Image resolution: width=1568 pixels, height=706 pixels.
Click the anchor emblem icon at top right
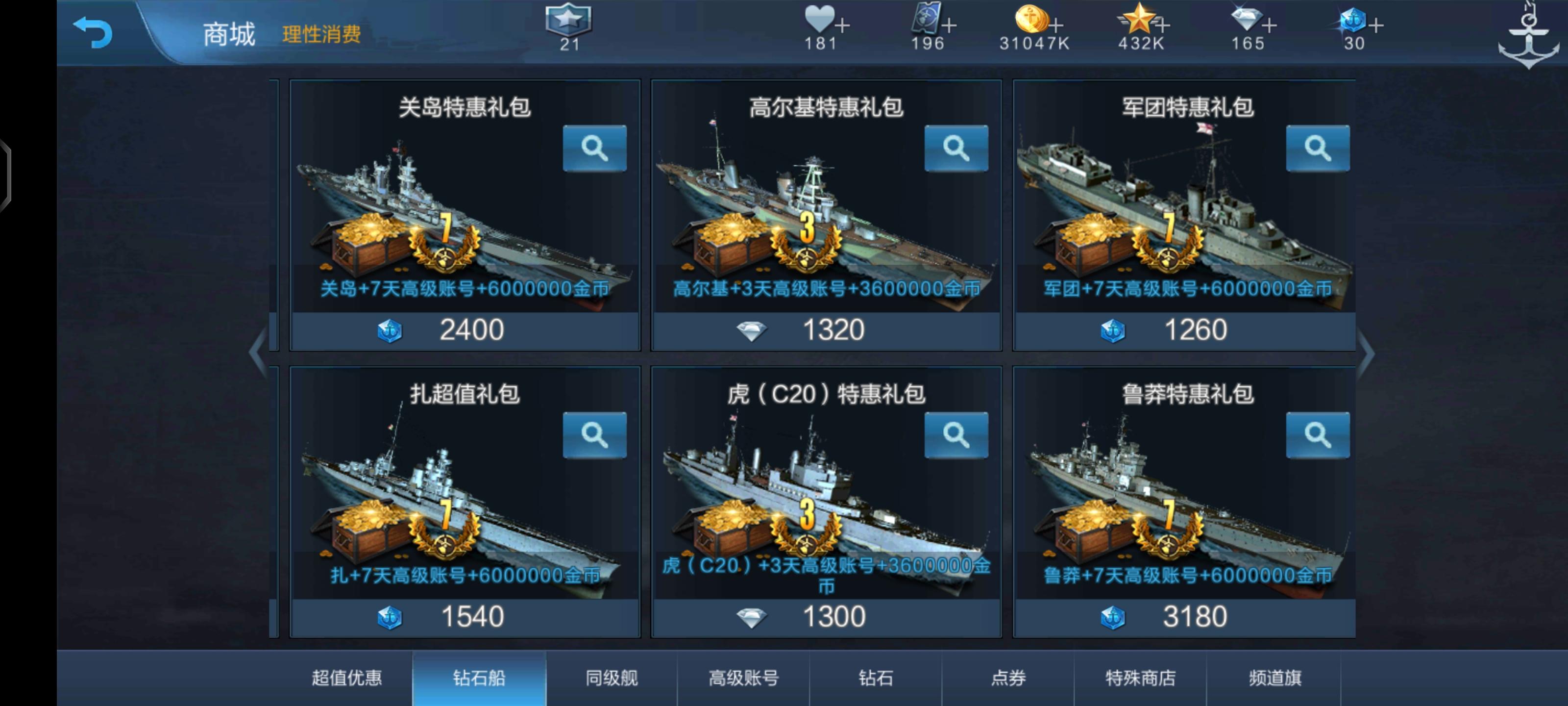pos(1528,37)
